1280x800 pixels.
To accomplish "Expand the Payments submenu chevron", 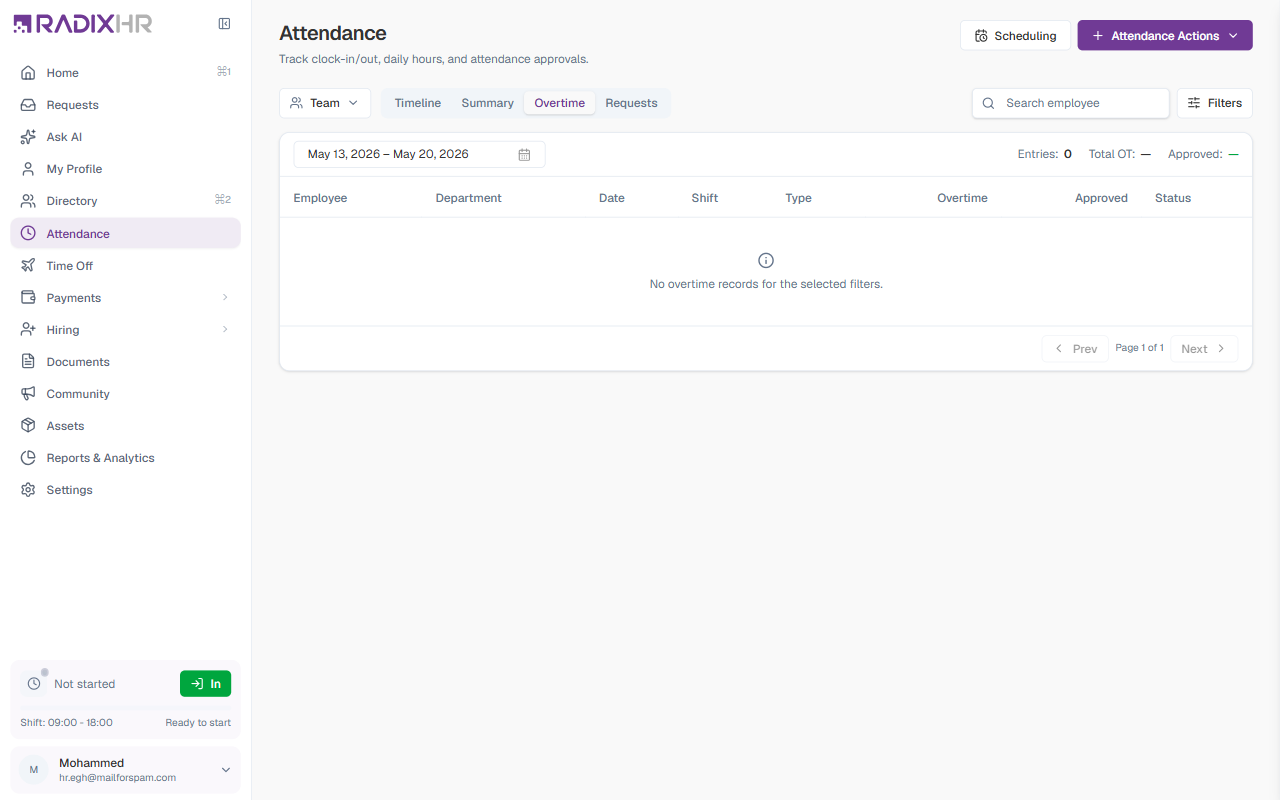I will 225,298.
